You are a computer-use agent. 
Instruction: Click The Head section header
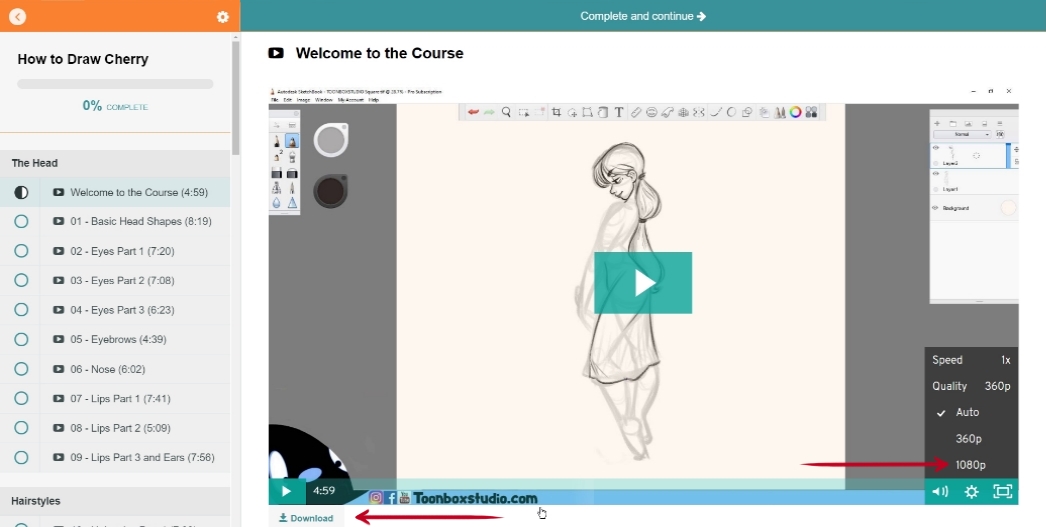pyautogui.click(x=115, y=163)
